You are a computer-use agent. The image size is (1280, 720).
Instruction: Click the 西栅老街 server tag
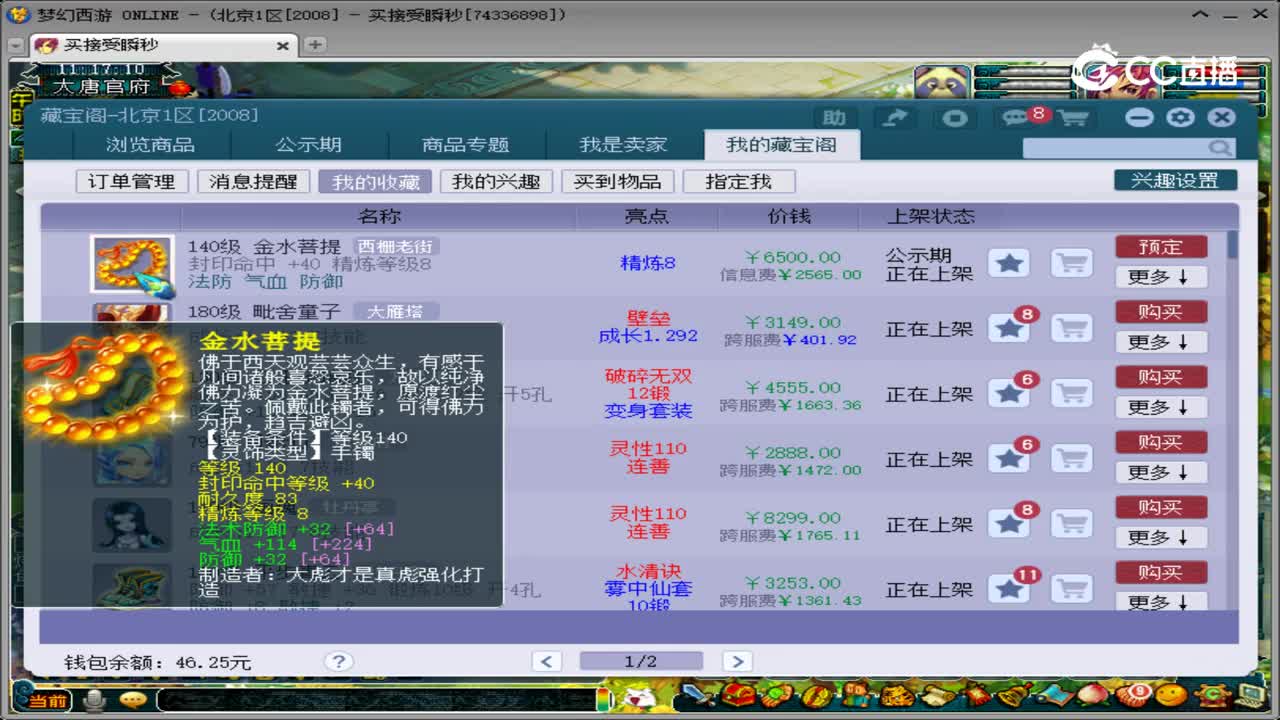(x=397, y=246)
